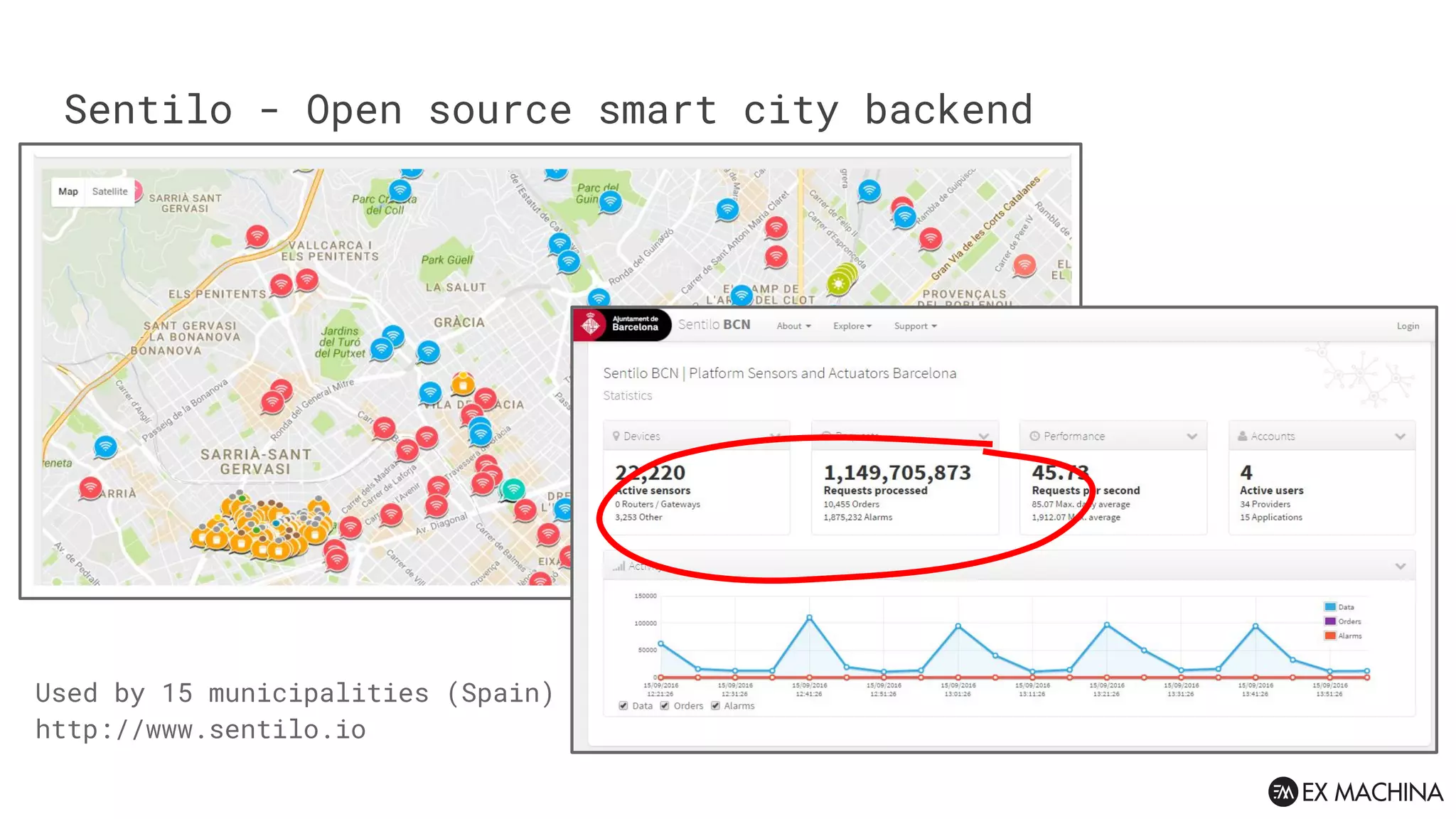Select the red marker beside the Sarrià label
The height and width of the screenshot is (819, 1456).
(90, 488)
